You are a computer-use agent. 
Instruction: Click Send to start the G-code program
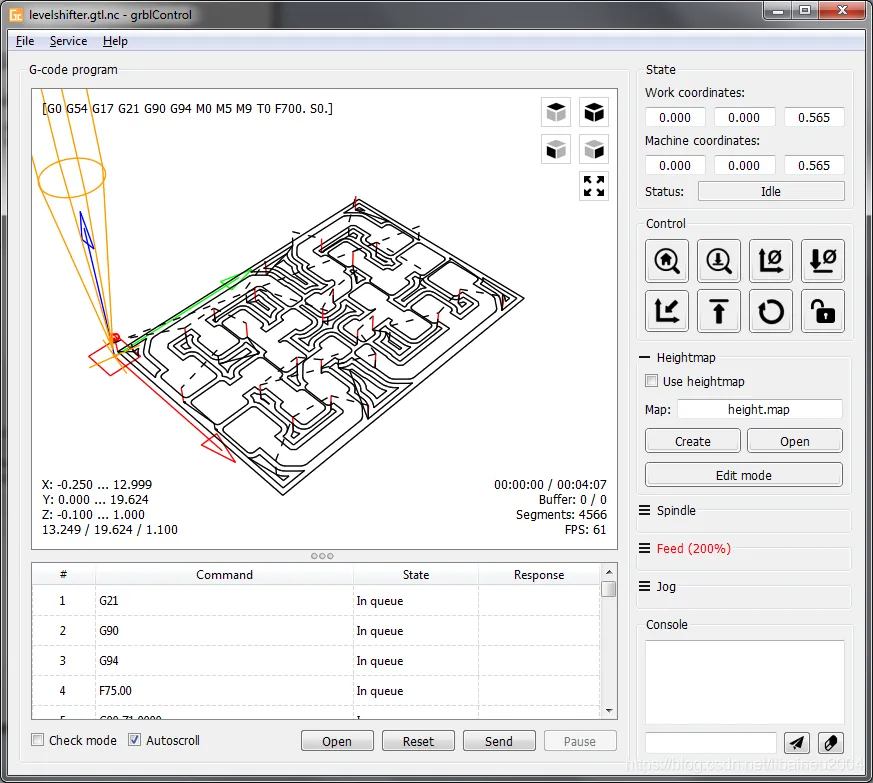(x=498, y=741)
